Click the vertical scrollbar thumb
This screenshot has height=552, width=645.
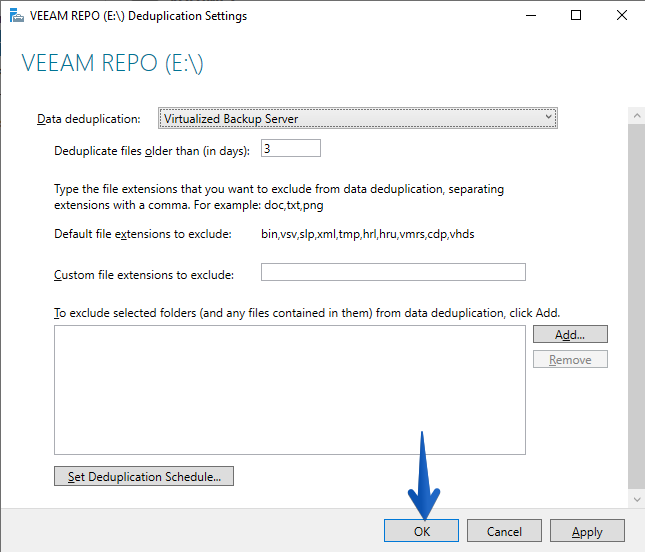[637, 306]
